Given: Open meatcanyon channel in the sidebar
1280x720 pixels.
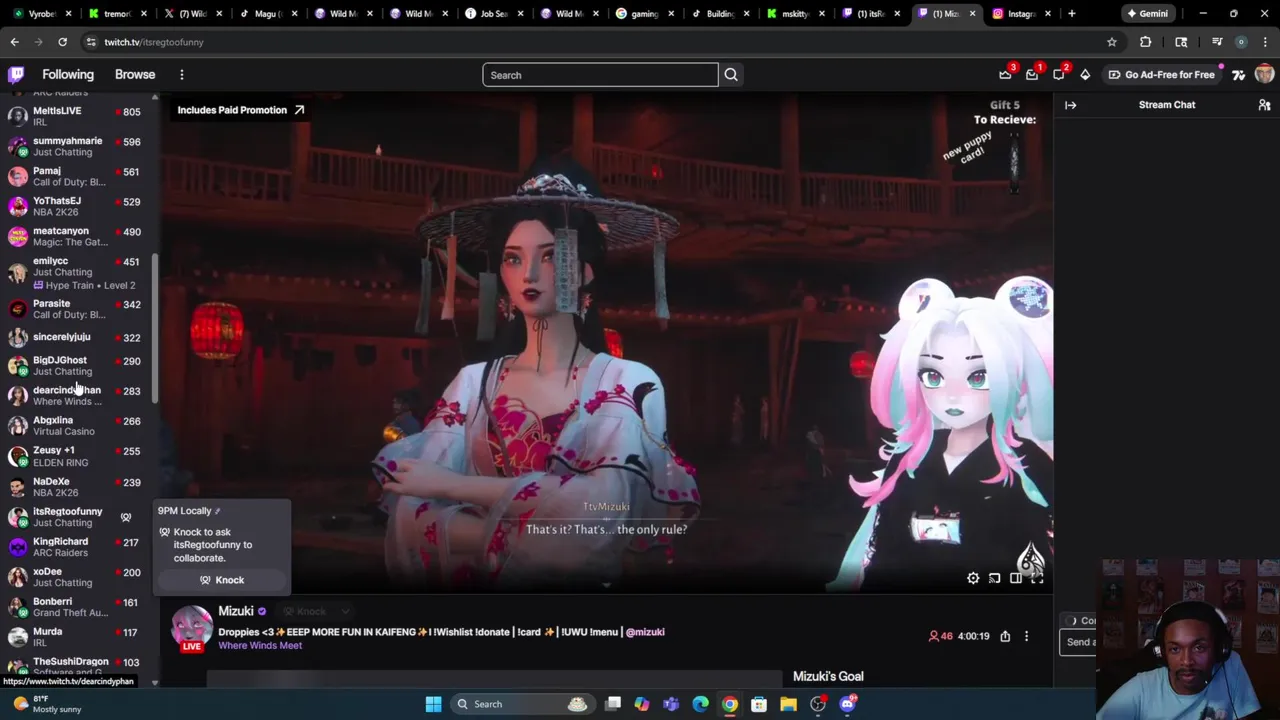Looking at the screenshot, I should [78, 236].
